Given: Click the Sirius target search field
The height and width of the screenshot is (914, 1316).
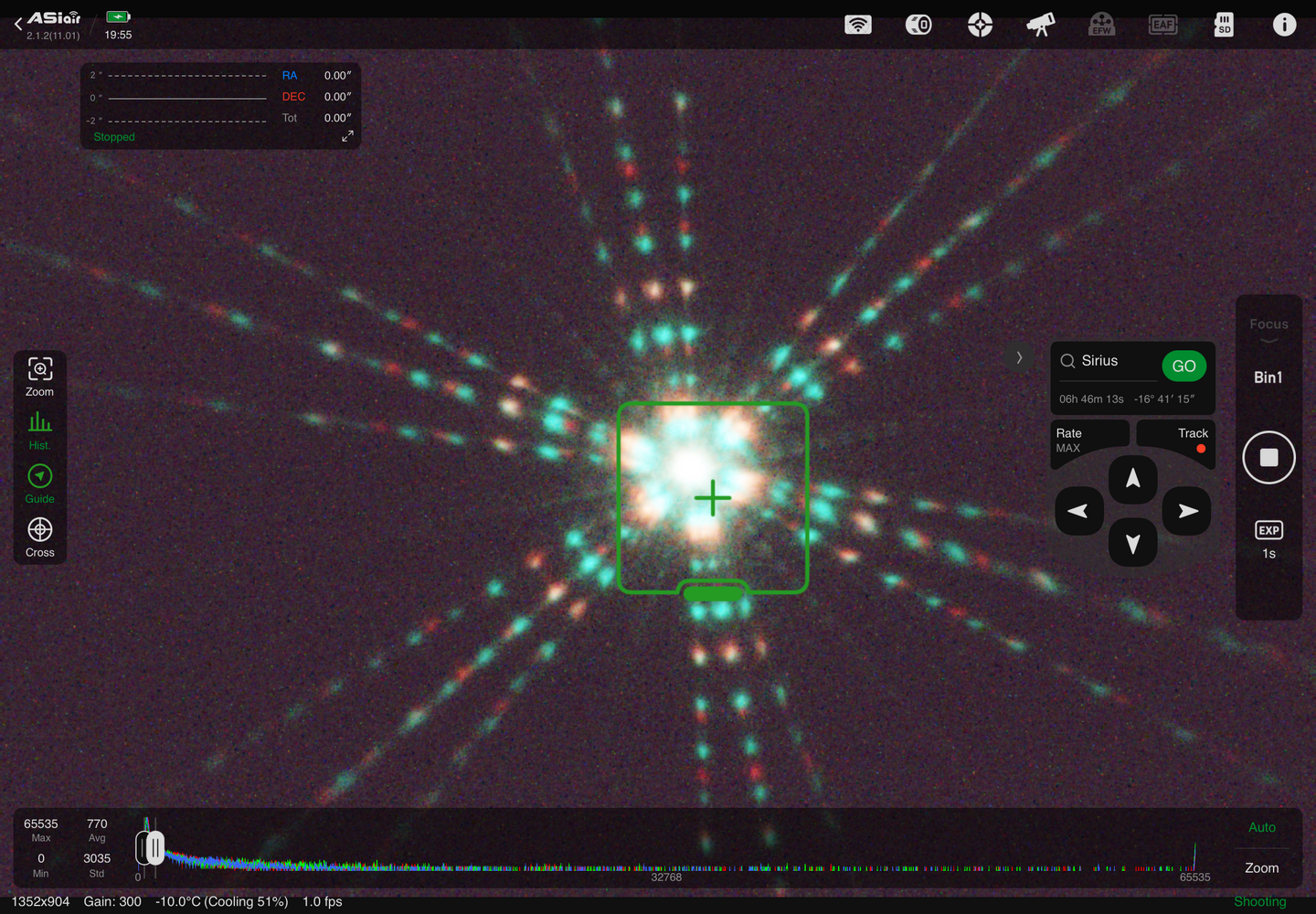Looking at the screenshot, I should (1108, 361).
